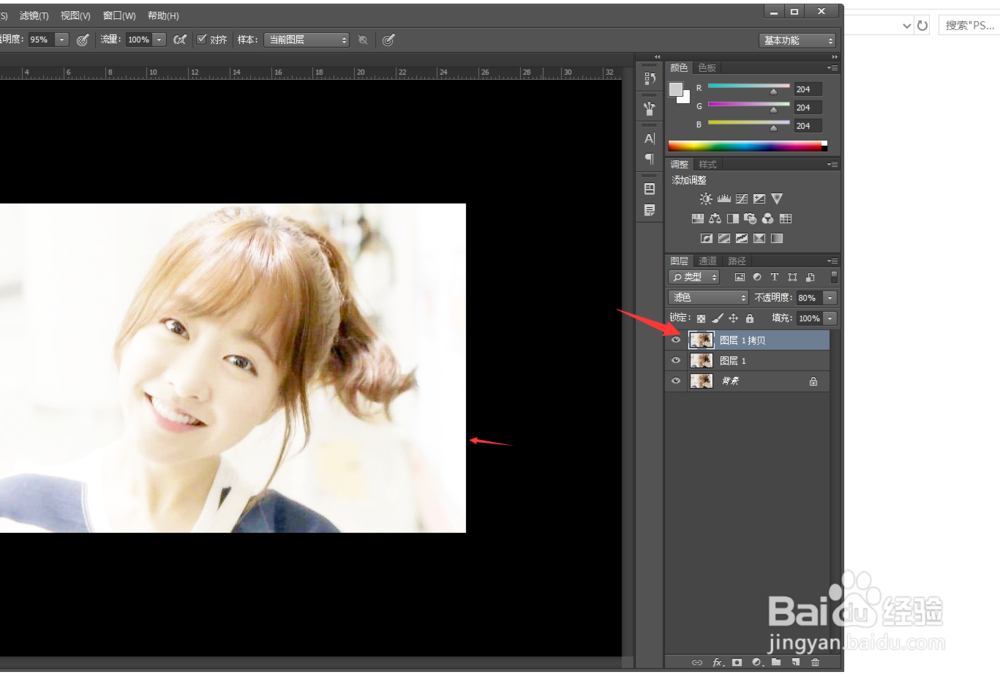Image resolution: width=1000 pixels, height=677 pixels.
Task: Add a Channel Mixer adjustment
Action: coord(768,219)
